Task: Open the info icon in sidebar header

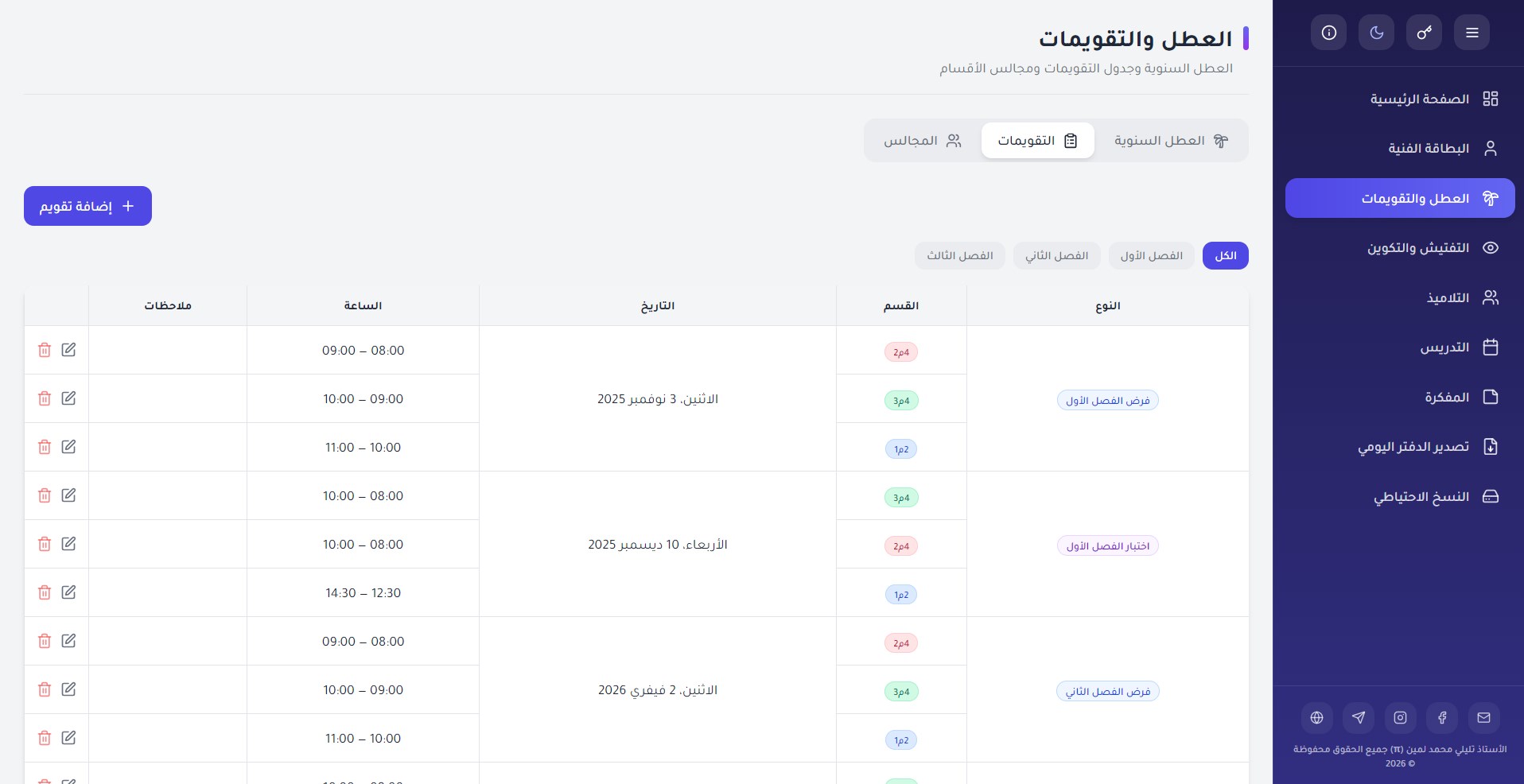Action: (x=1328, y=33)
